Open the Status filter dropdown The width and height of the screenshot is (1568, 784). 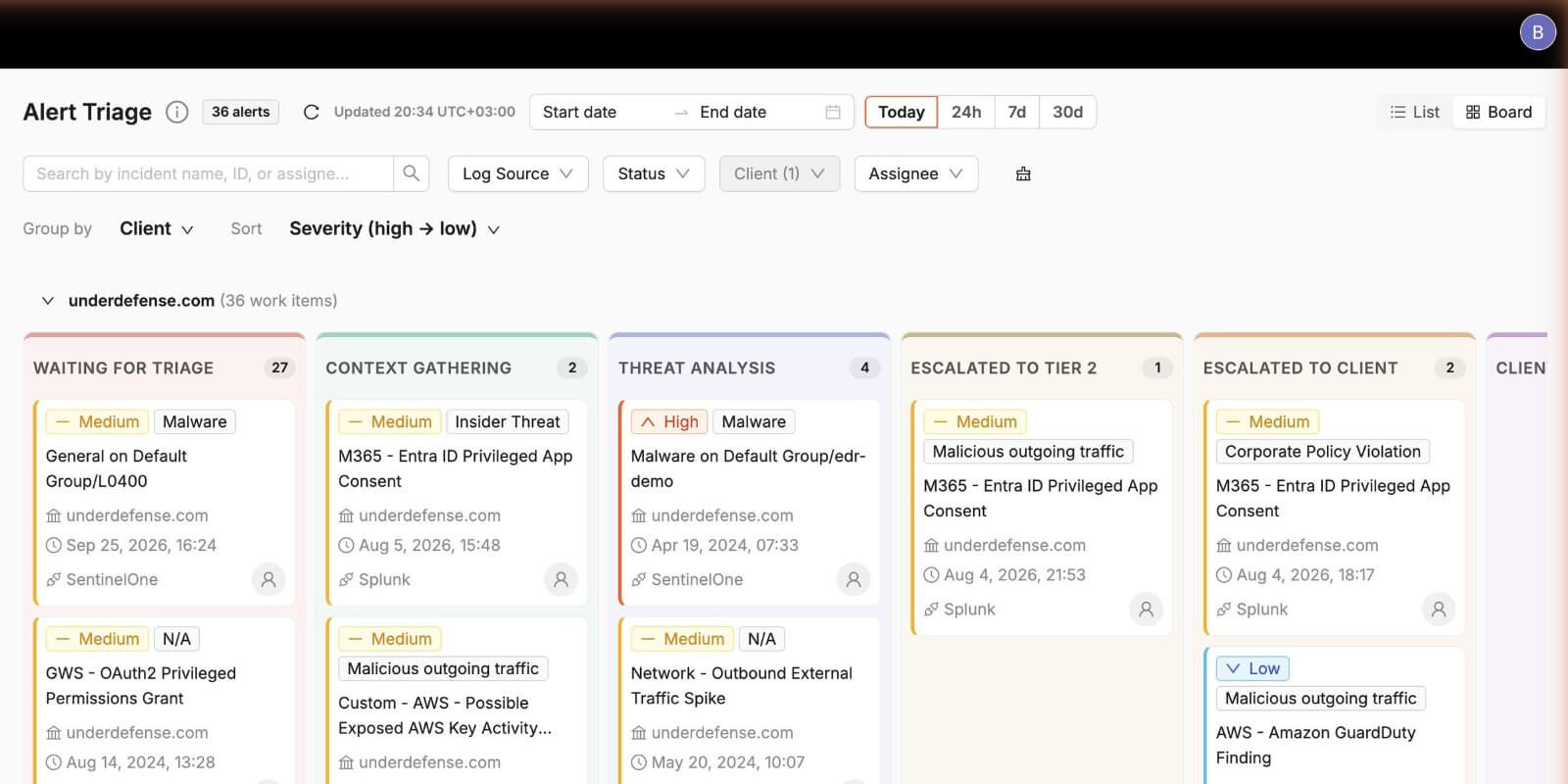point(654,173)
